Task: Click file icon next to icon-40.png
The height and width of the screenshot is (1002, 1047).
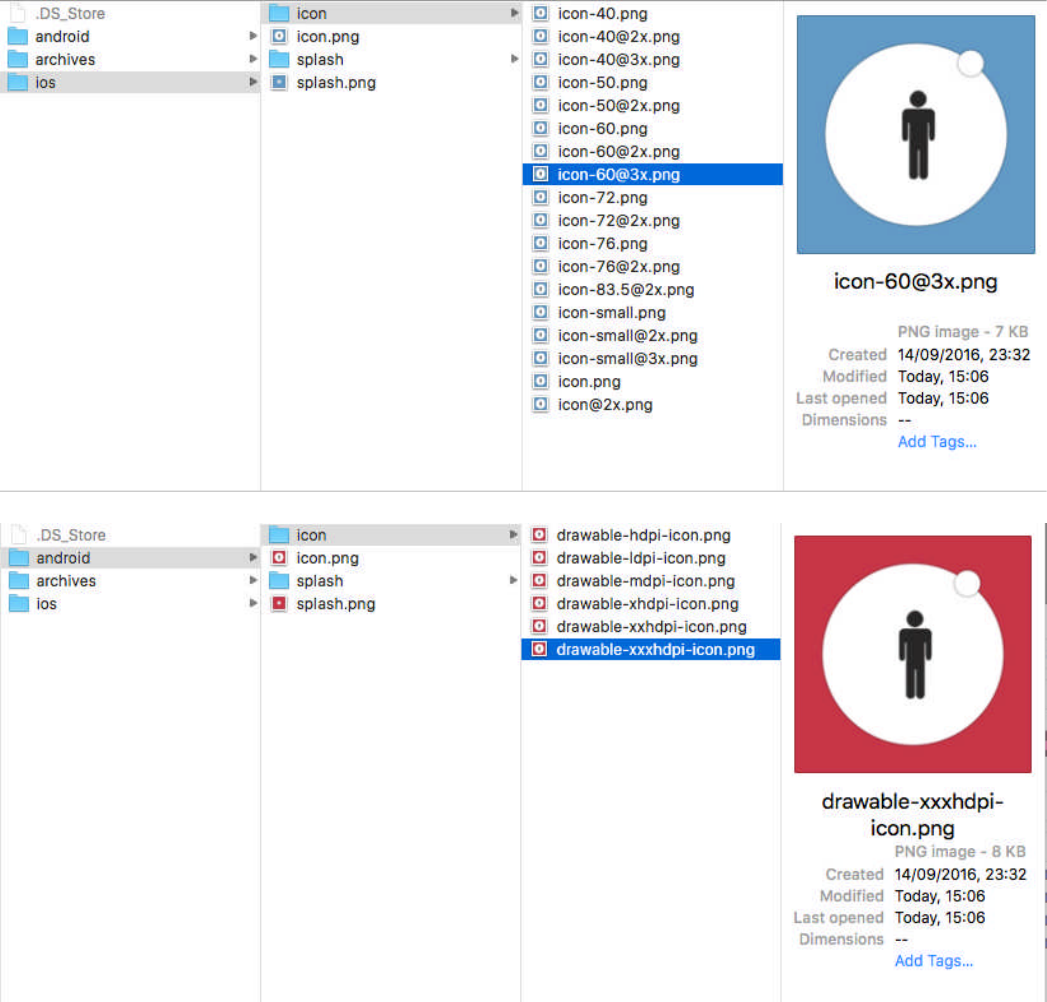Action: point(540,13)
